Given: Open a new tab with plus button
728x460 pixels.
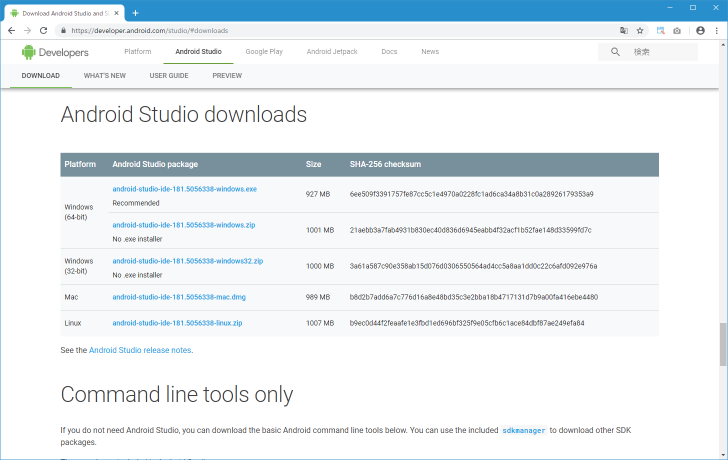Looking at the screenshot, I should click(135, 13).
